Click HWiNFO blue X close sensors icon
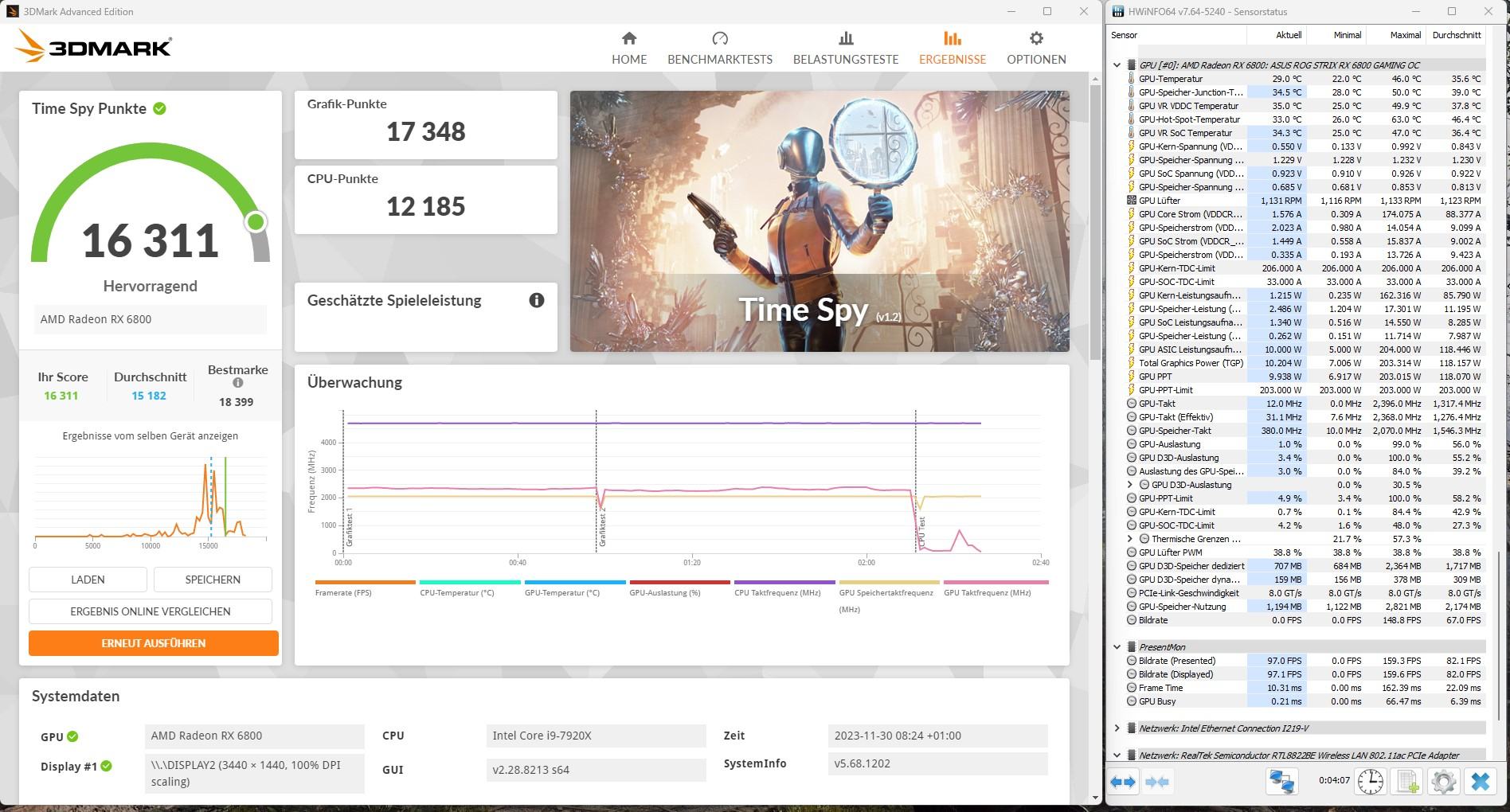Image resolution: width=1510 pixels, height=812 pixels. point(1481,782)
